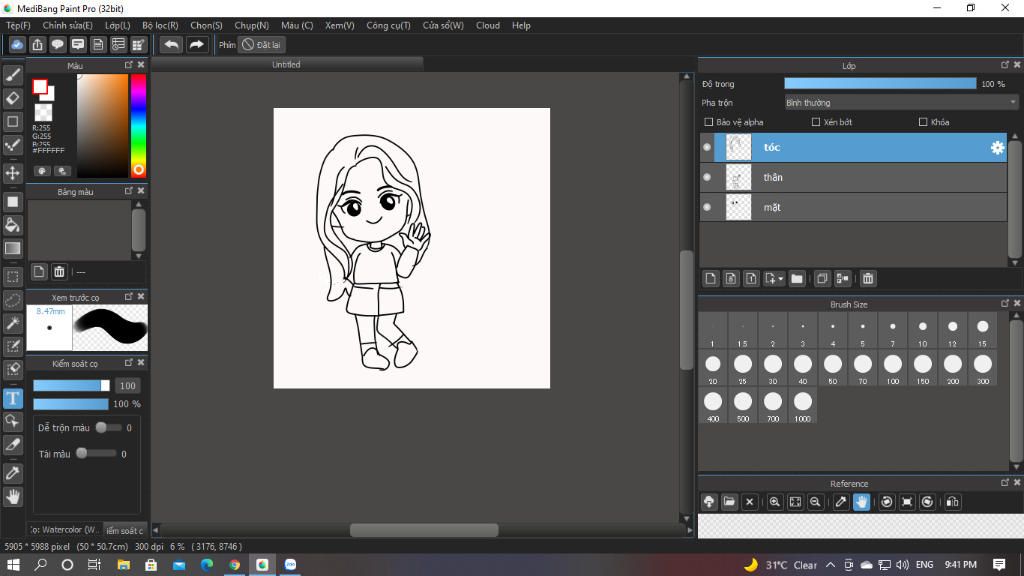Pick brush size 100 in the Brush Size panel
The height and width of the screenshot is (576, 1024).
point(892,366)
